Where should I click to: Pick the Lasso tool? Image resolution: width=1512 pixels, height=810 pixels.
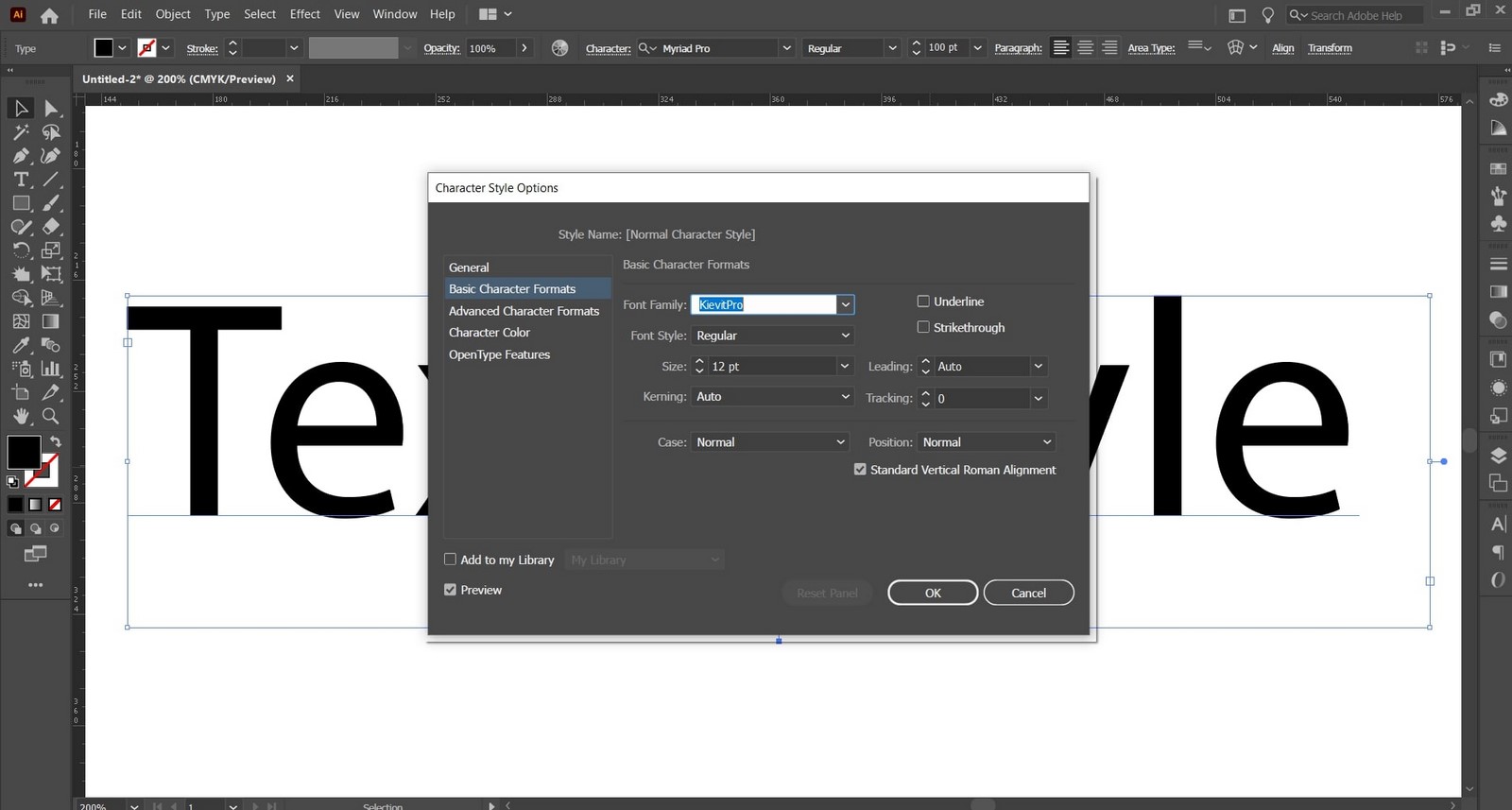tap(51, 132)
